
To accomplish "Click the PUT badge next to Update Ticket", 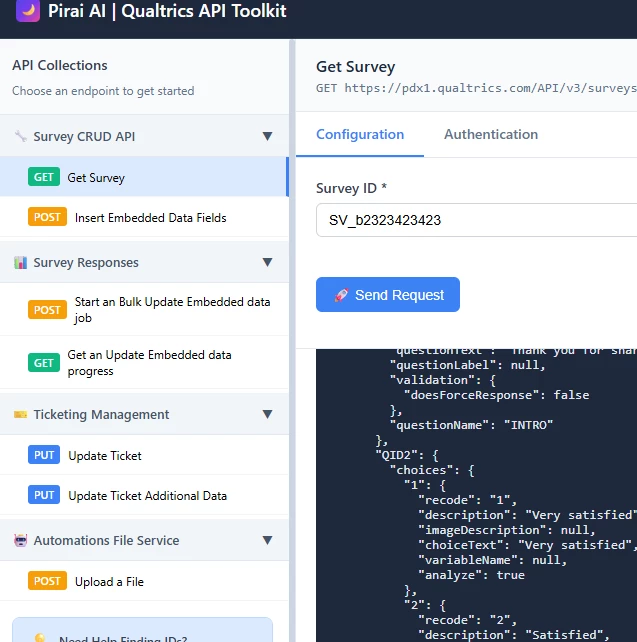I will pyautogui.click(x=44, y=455).
